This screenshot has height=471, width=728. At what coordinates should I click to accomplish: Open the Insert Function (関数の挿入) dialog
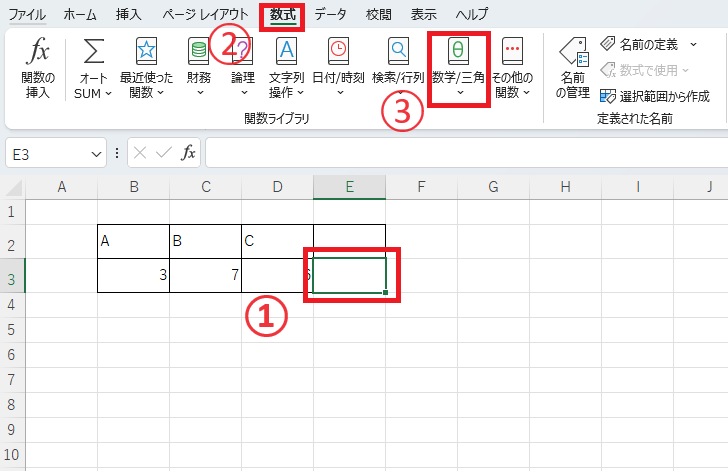pos(38,68)
